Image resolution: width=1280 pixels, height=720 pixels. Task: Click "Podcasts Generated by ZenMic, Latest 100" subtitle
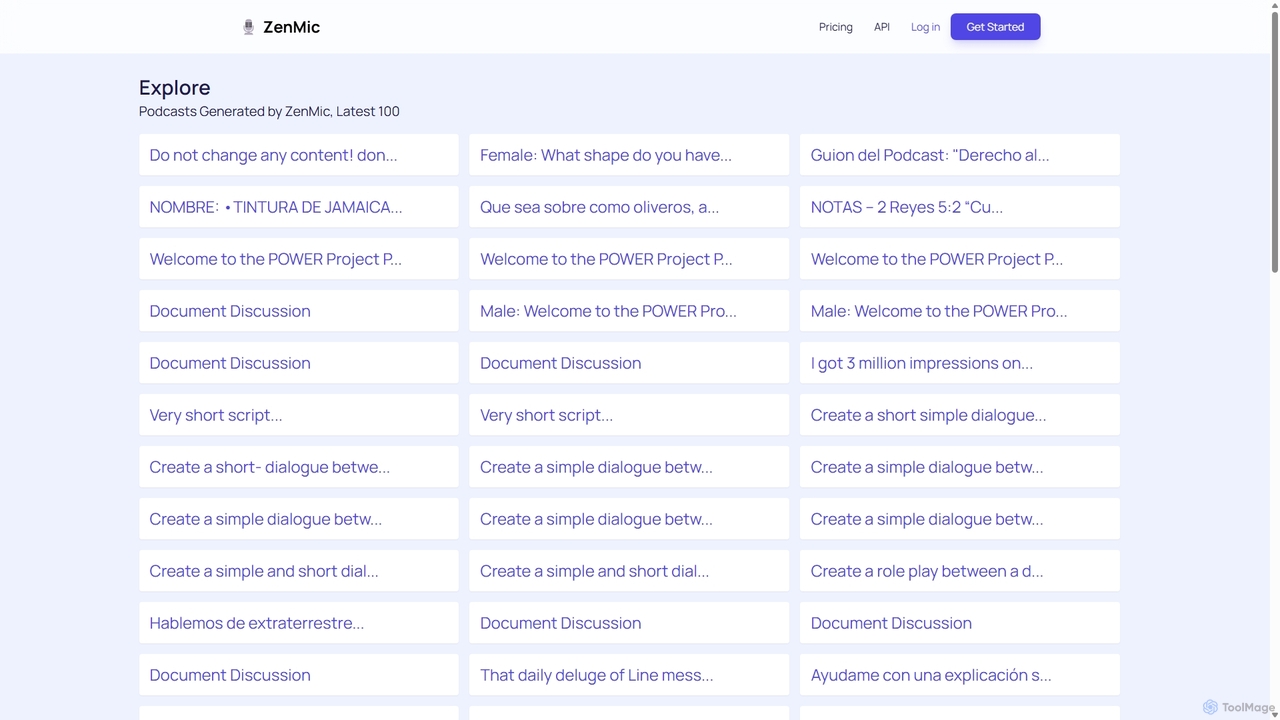pos(269,111)
